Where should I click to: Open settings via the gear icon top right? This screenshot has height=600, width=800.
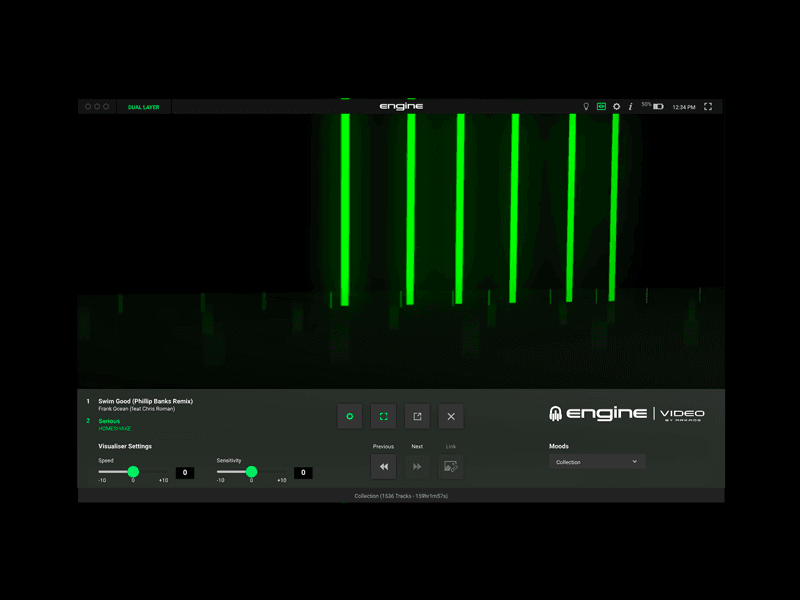(616, 106)
